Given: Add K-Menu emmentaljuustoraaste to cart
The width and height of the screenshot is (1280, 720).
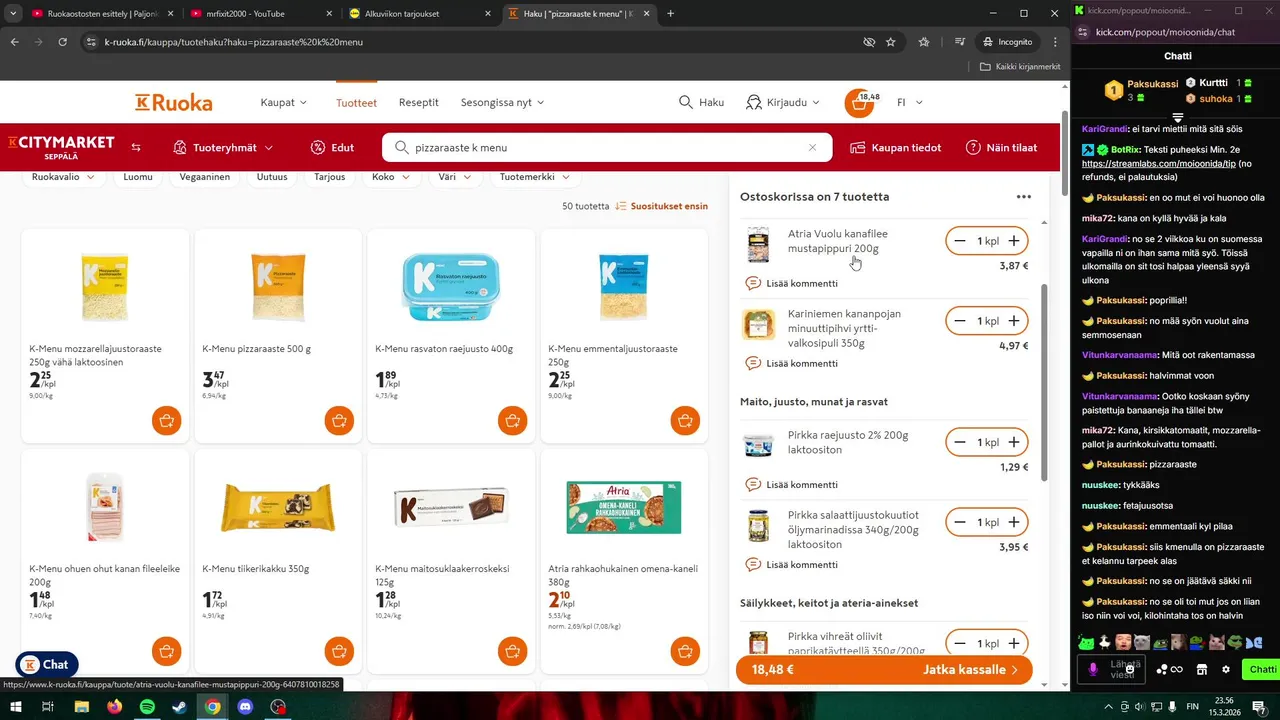Looking at the screenshot, I should coord(685,421).
